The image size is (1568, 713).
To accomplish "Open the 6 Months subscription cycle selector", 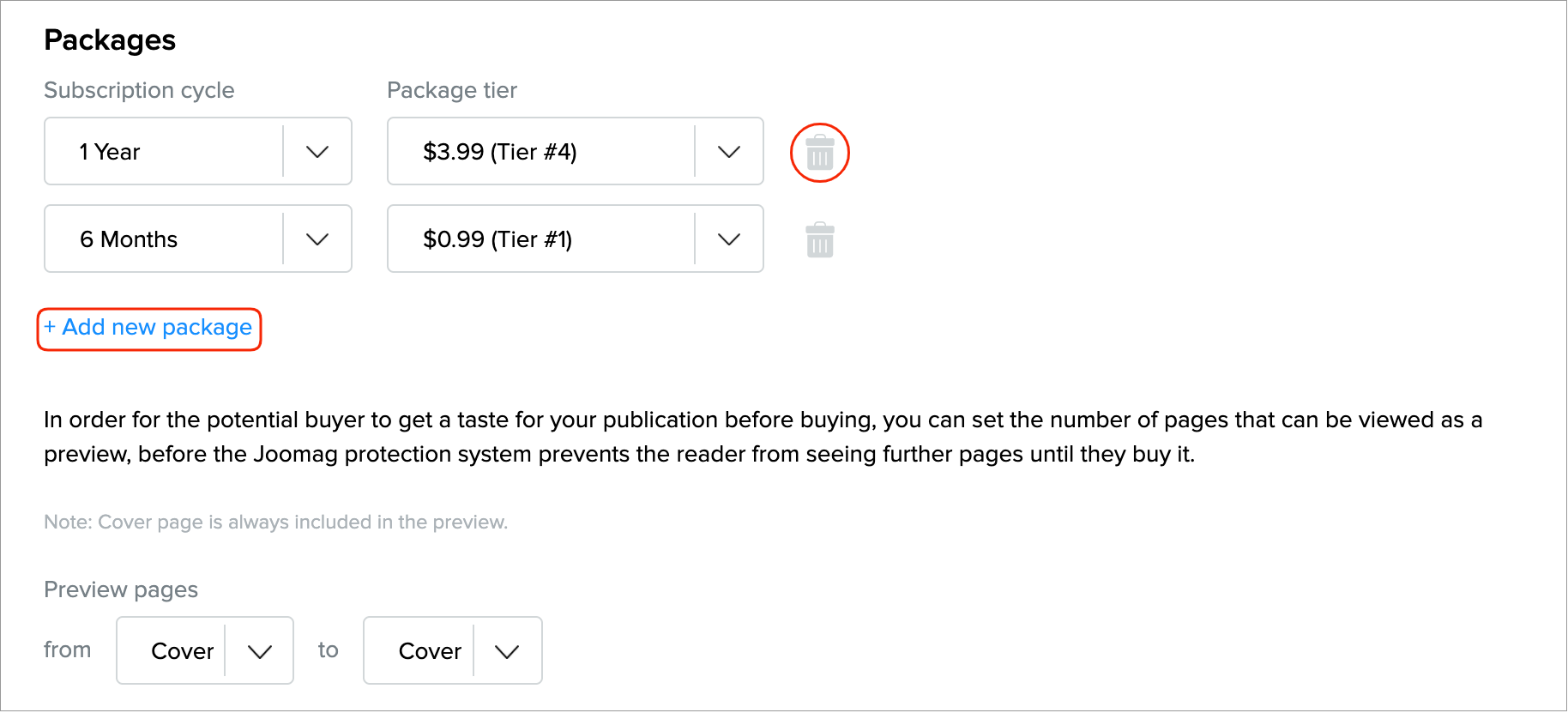I will [x=163, y=239].
